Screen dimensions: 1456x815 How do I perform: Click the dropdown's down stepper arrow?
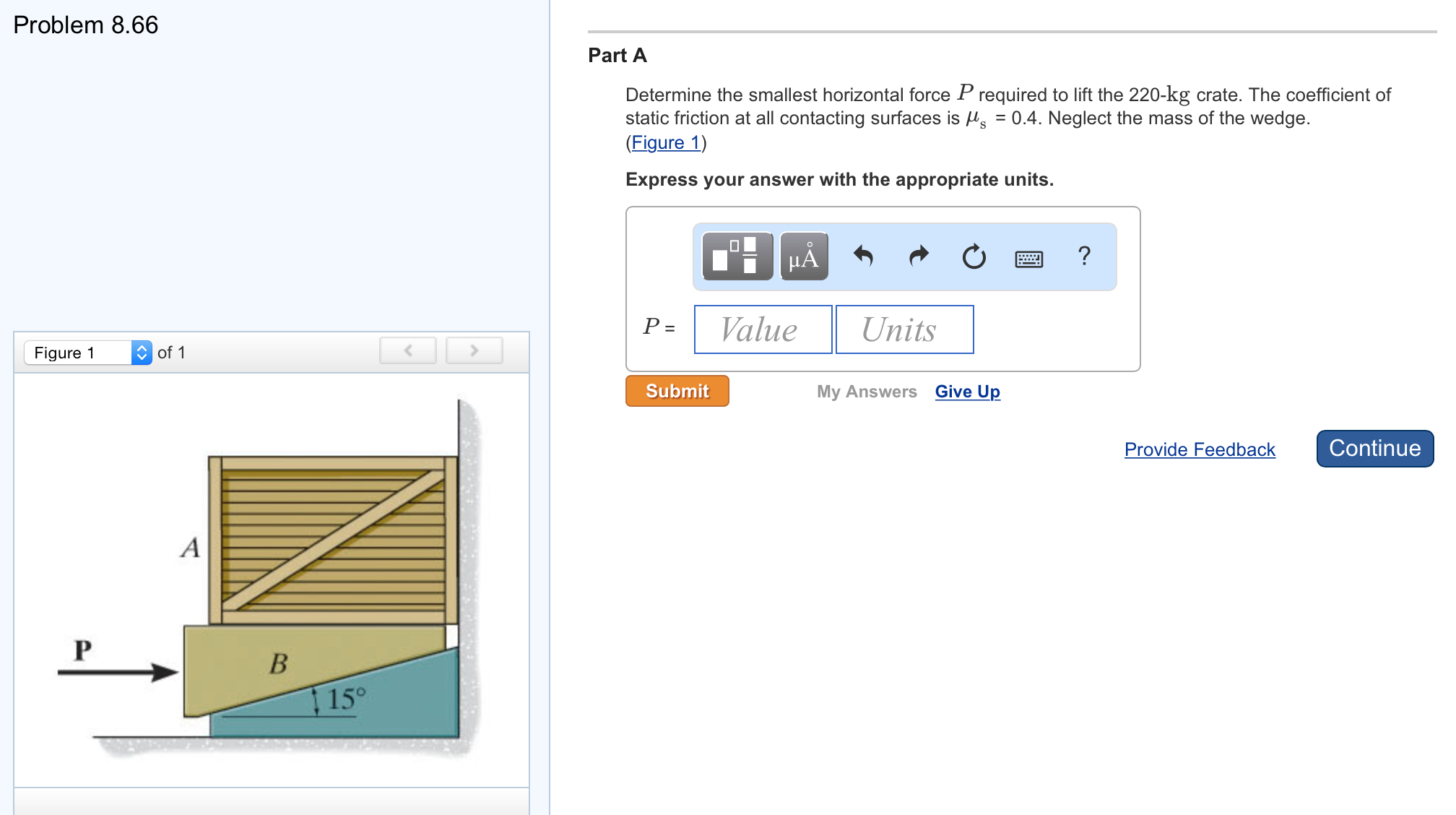tap(142, 357)
